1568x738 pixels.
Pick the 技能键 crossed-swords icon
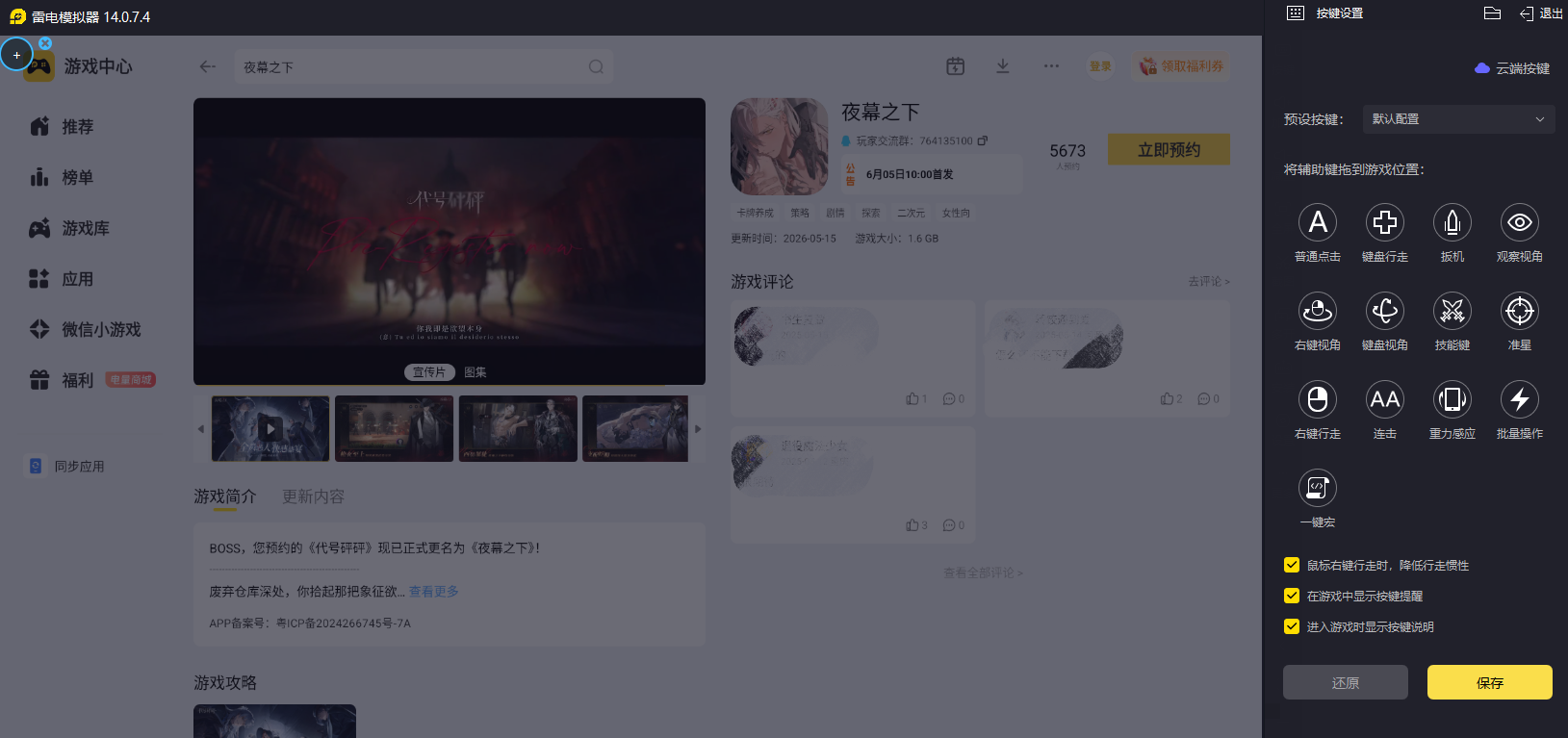coord(1452,311)
